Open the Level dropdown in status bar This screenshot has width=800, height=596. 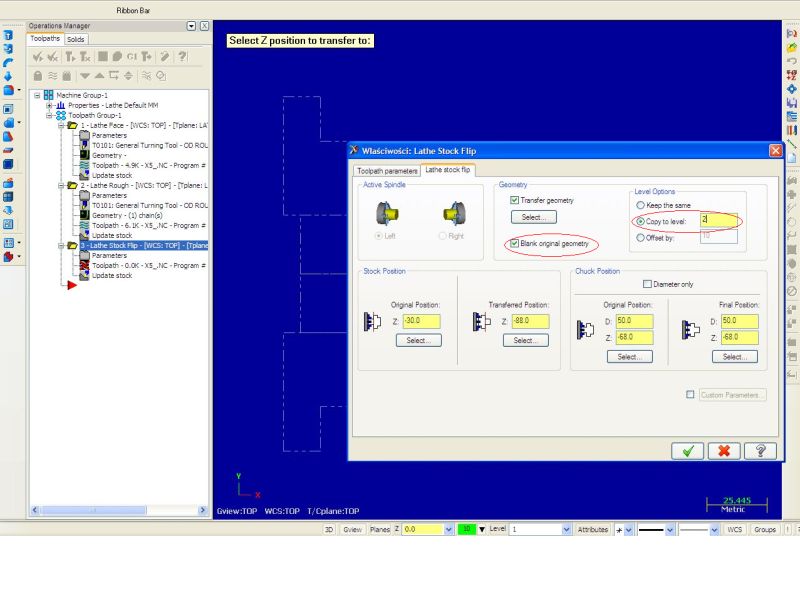(566, 530)
